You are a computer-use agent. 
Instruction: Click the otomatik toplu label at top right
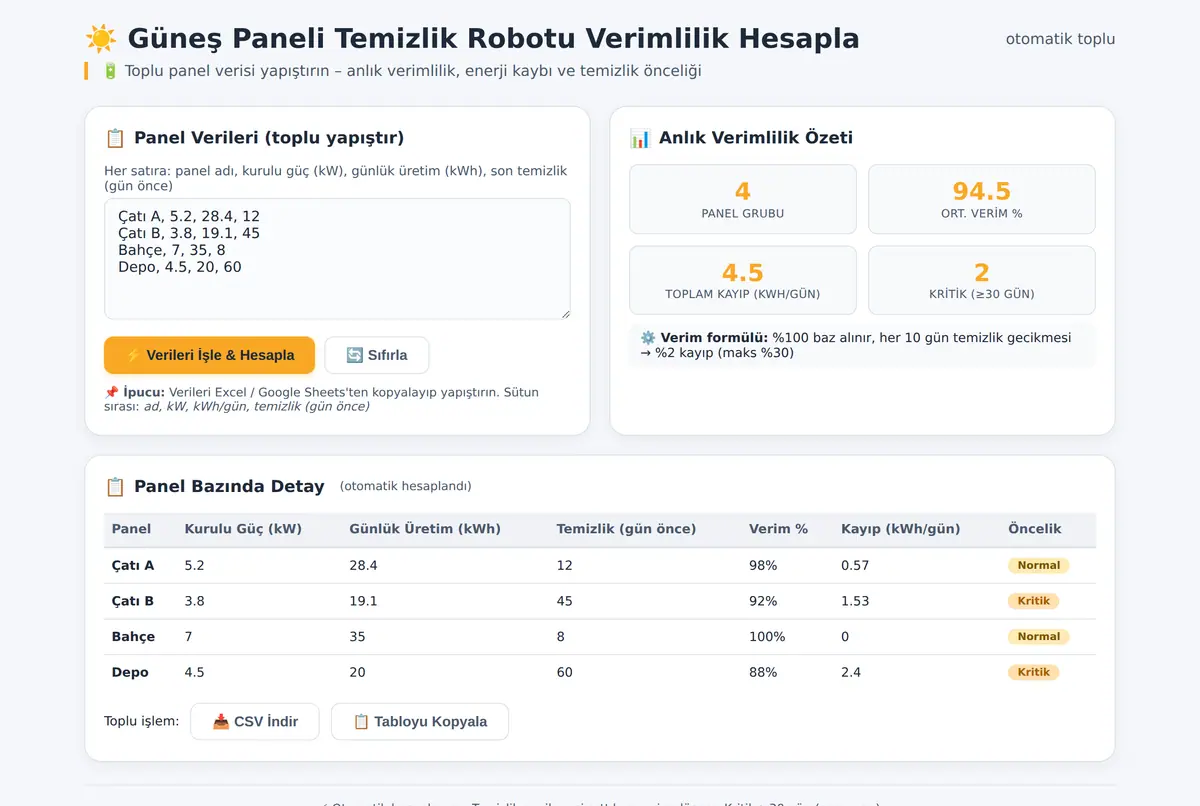click(x=1060, y=39)
